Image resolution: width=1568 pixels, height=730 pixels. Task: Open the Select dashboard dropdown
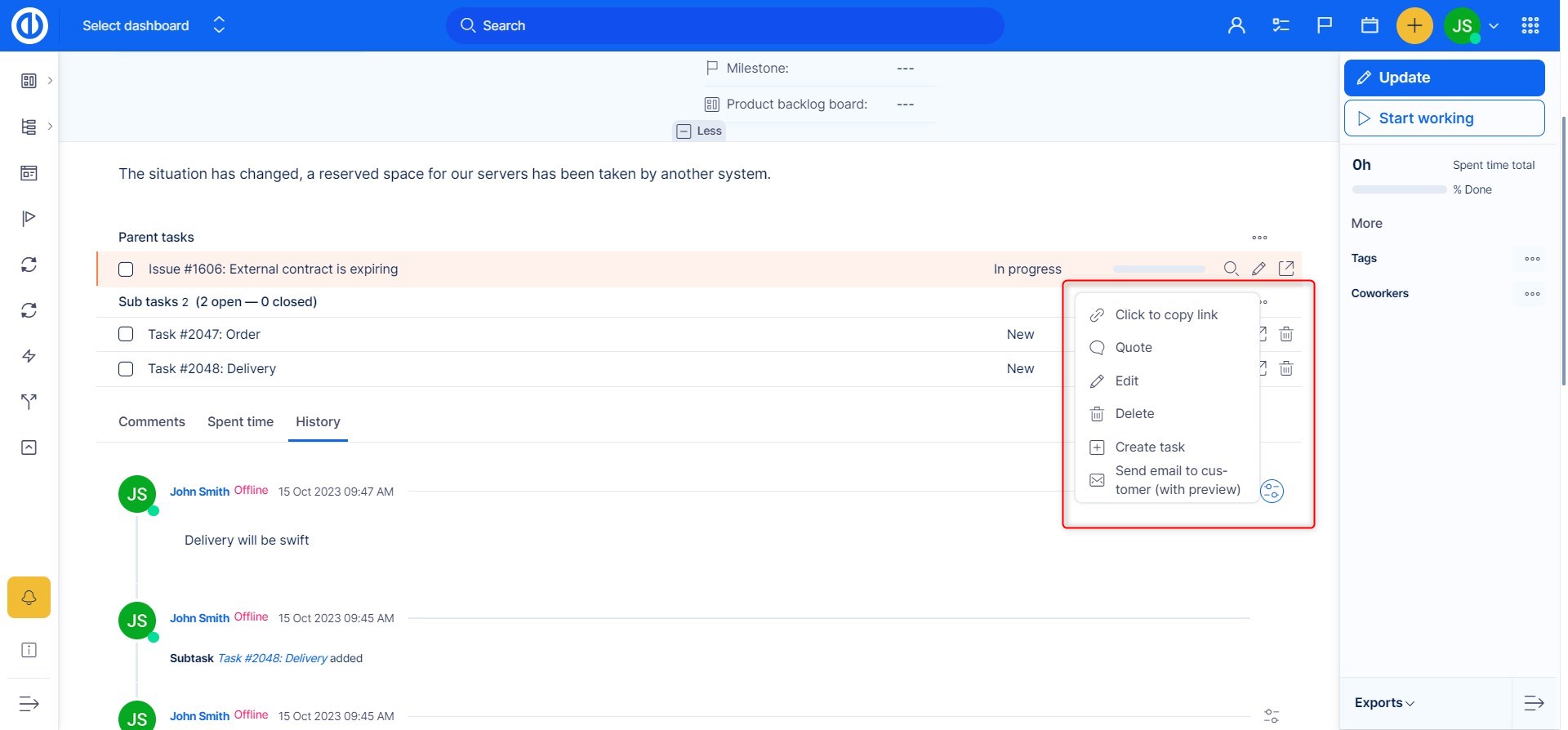(x=153, y=26)
